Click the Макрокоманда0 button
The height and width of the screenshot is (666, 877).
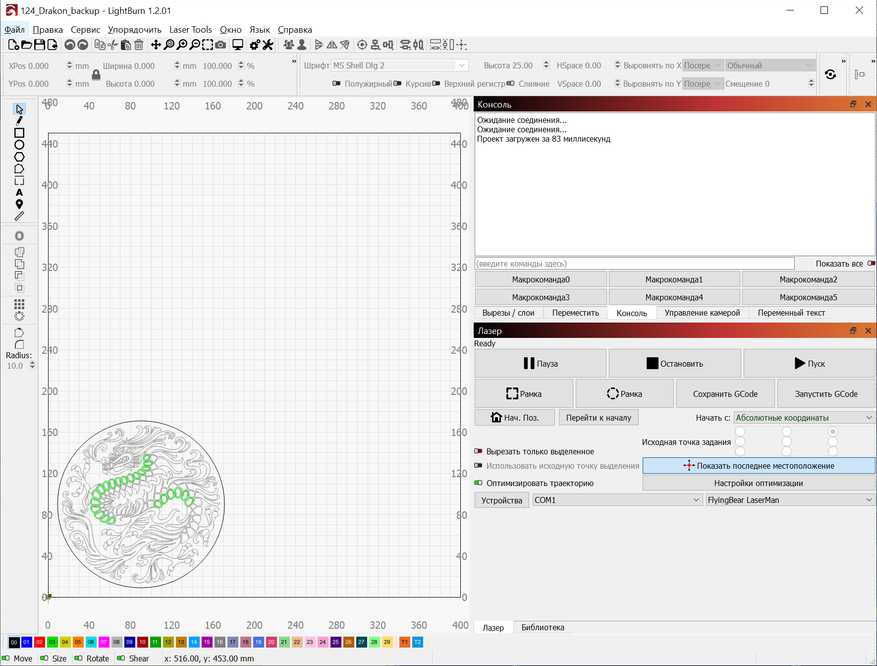coord(541,279)
